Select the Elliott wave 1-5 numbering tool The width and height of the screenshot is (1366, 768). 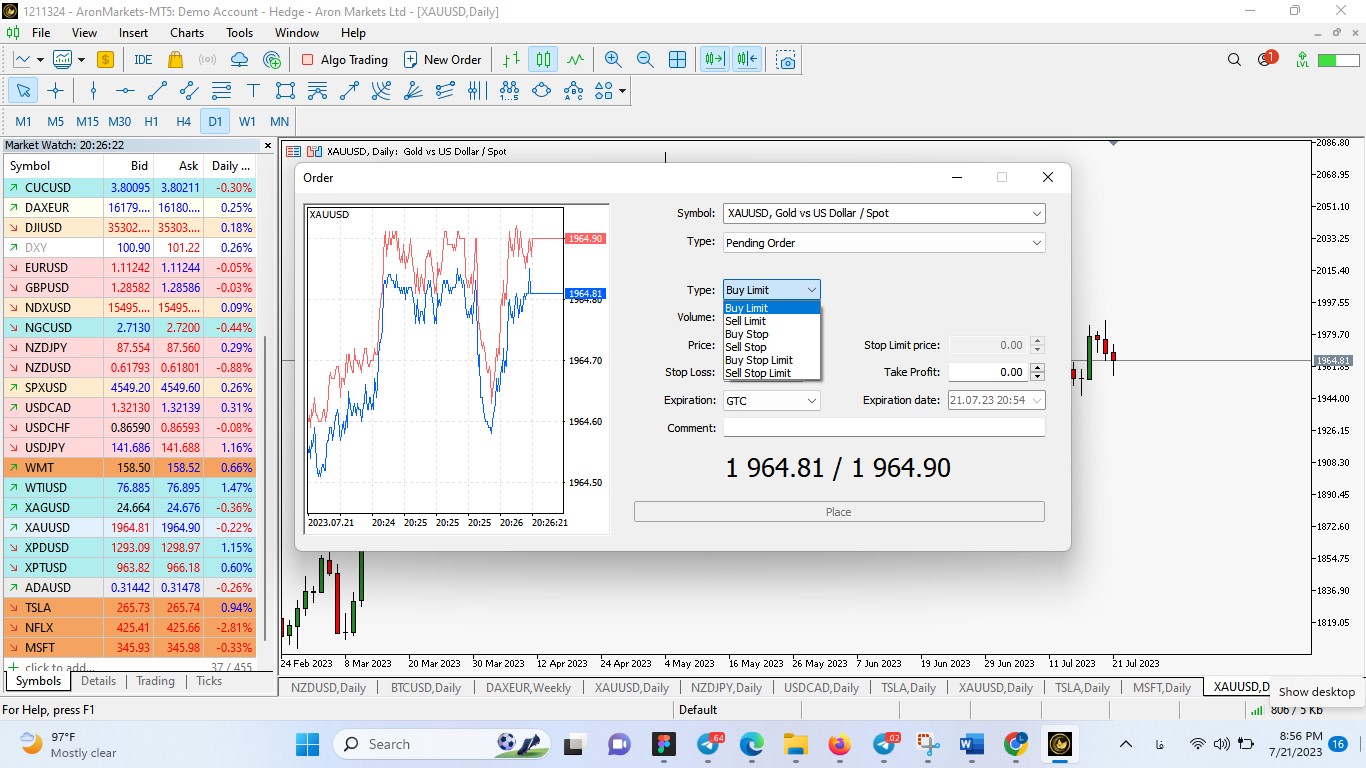click(509, 90)
